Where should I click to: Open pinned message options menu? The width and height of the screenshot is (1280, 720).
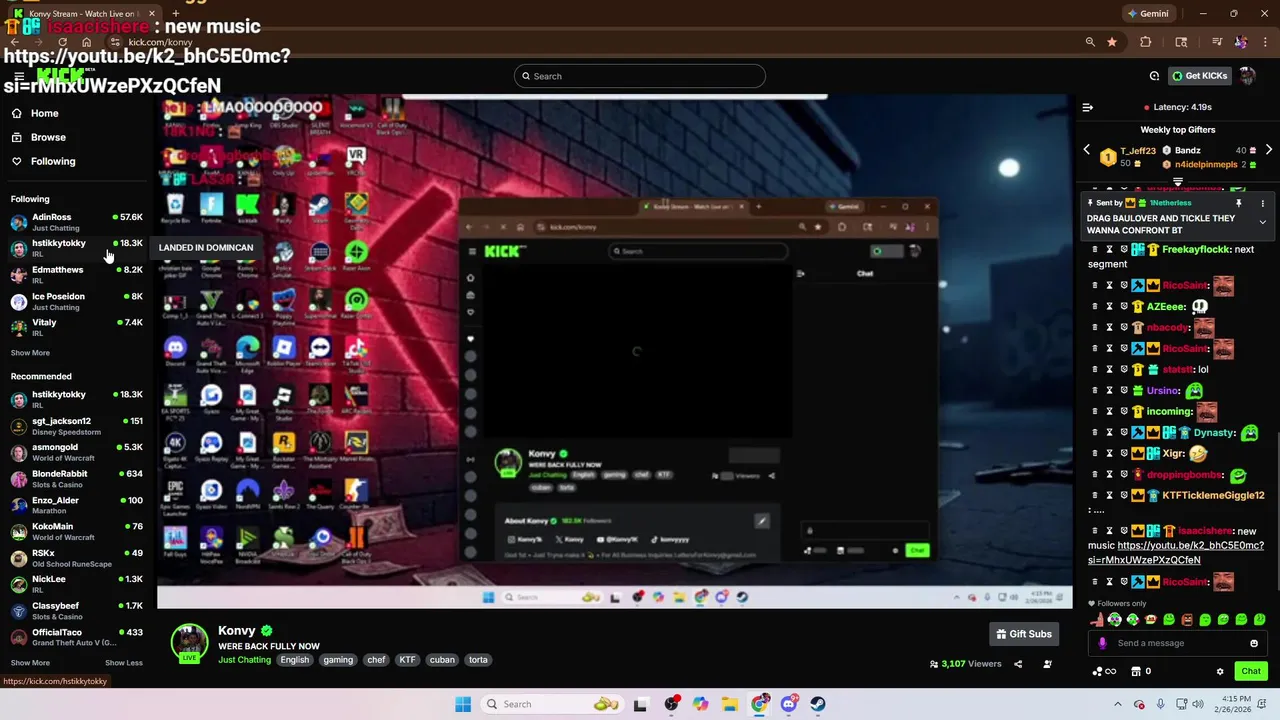pos(1262,203)
